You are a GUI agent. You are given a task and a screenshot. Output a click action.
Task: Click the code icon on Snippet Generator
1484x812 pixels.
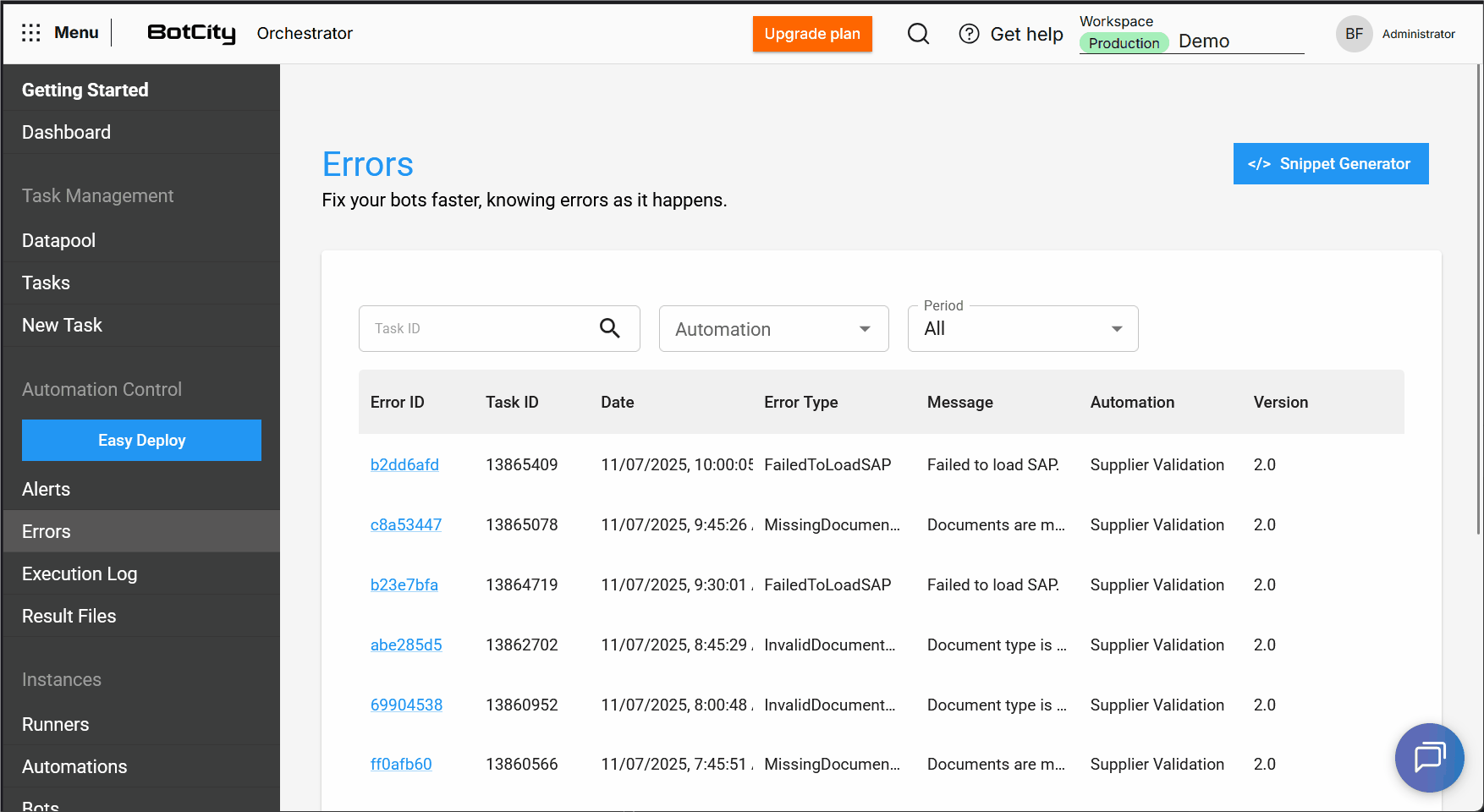point(1259,163)
